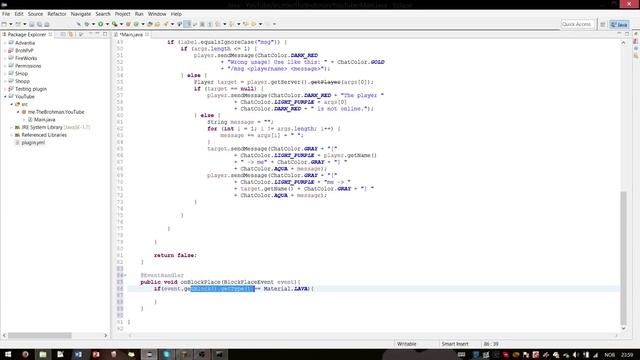
Task: Open the External Tools dropdown arrow
Action: [x=121, y=24]
